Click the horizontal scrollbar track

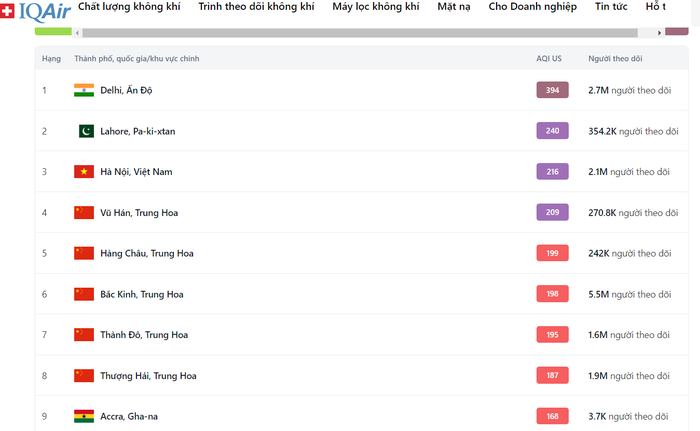[360, 33]
